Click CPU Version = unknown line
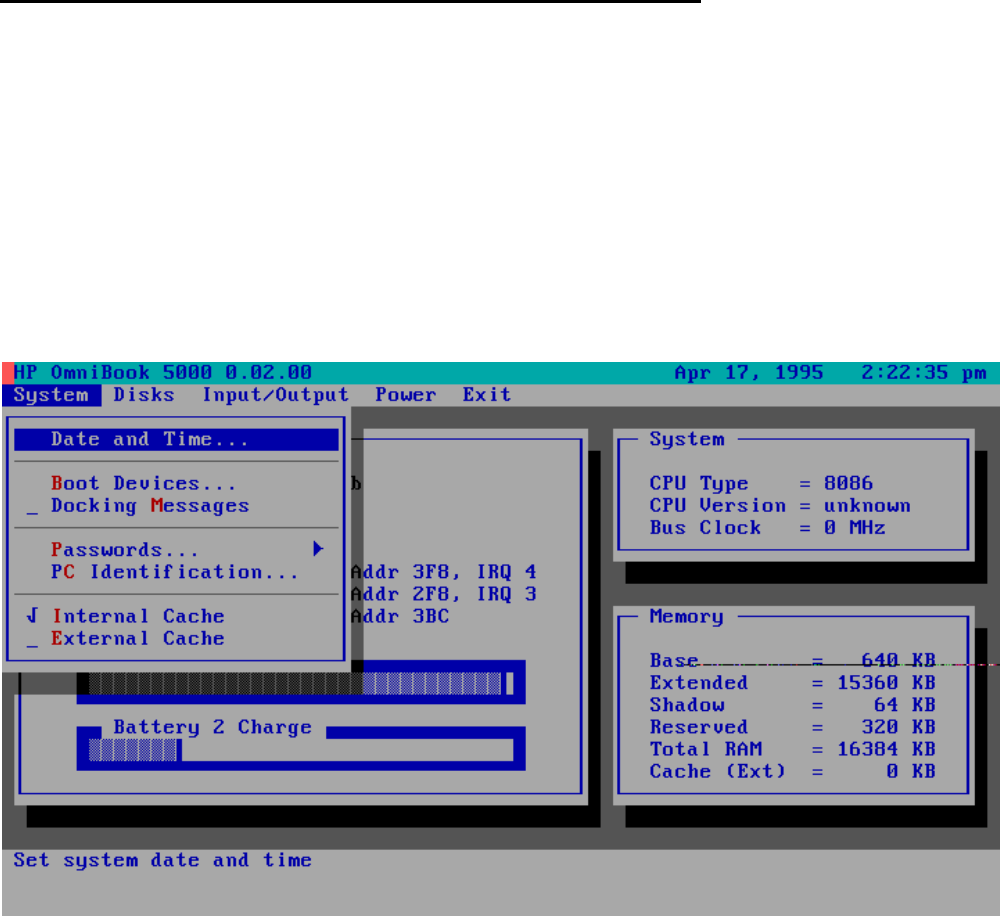 (780, 506)
